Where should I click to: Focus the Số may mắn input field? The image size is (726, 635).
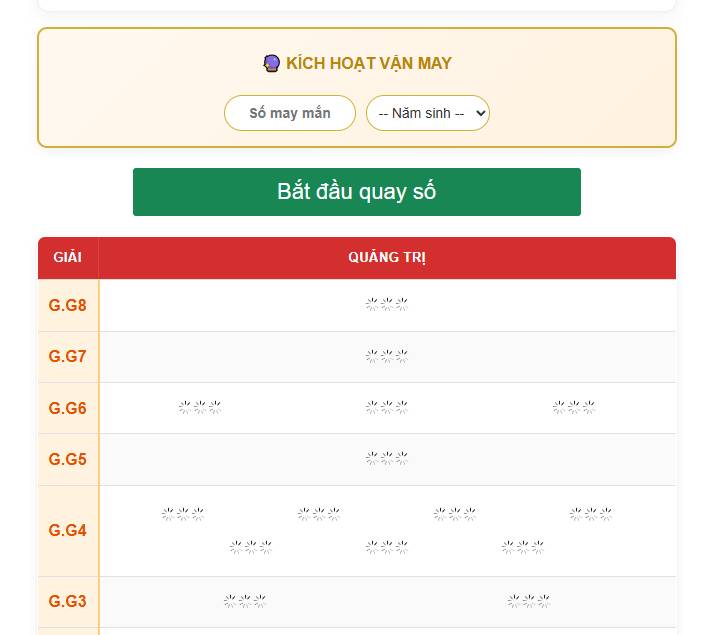click(290, 113)
